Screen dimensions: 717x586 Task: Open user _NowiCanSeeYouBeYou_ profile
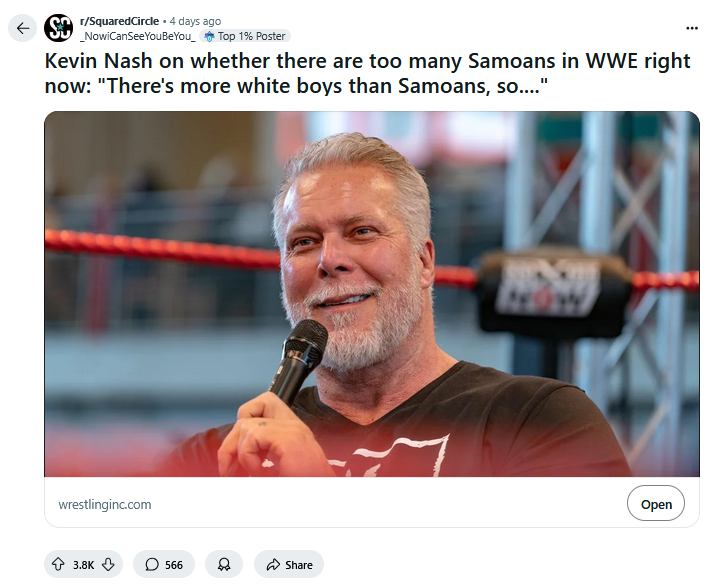click(x=138, y=36)
